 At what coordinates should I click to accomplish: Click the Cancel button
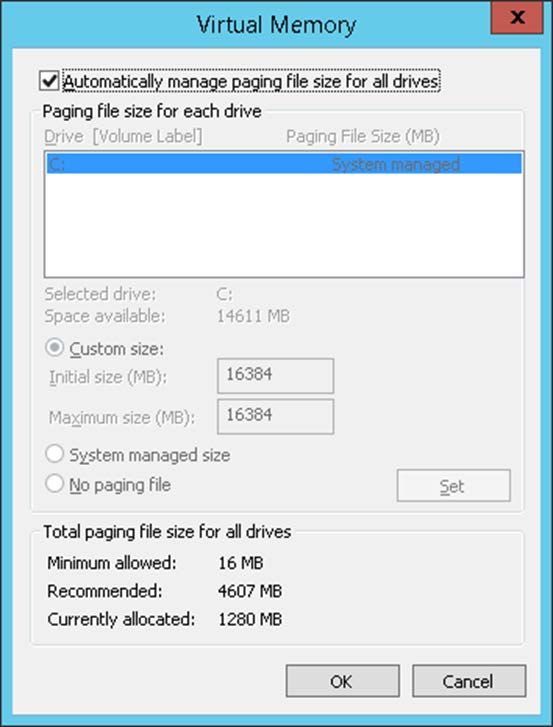469,681
